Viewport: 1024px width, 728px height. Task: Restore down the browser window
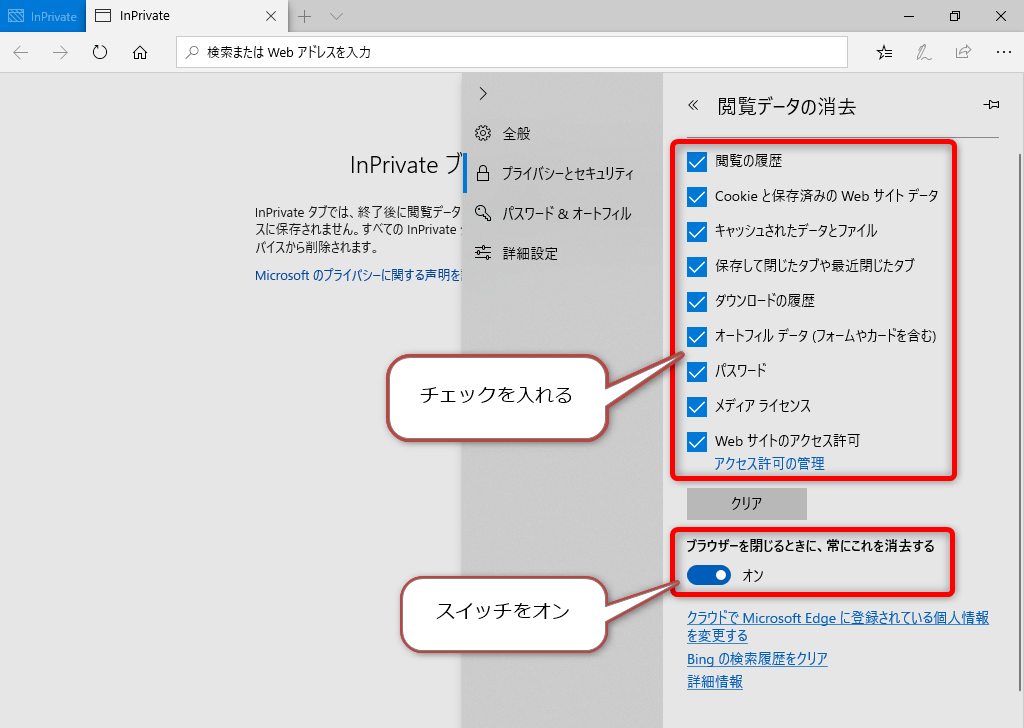(955, 16)
